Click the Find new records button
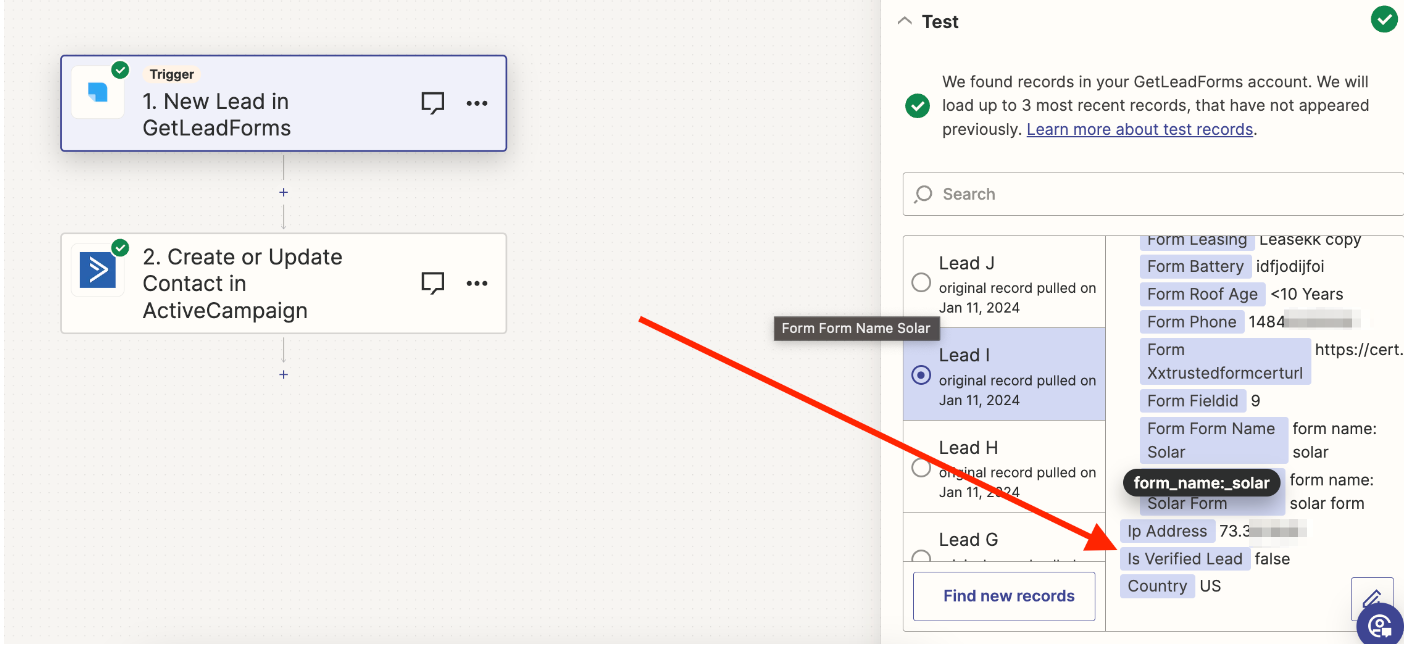1406x646 pixels. (1004, 595)
